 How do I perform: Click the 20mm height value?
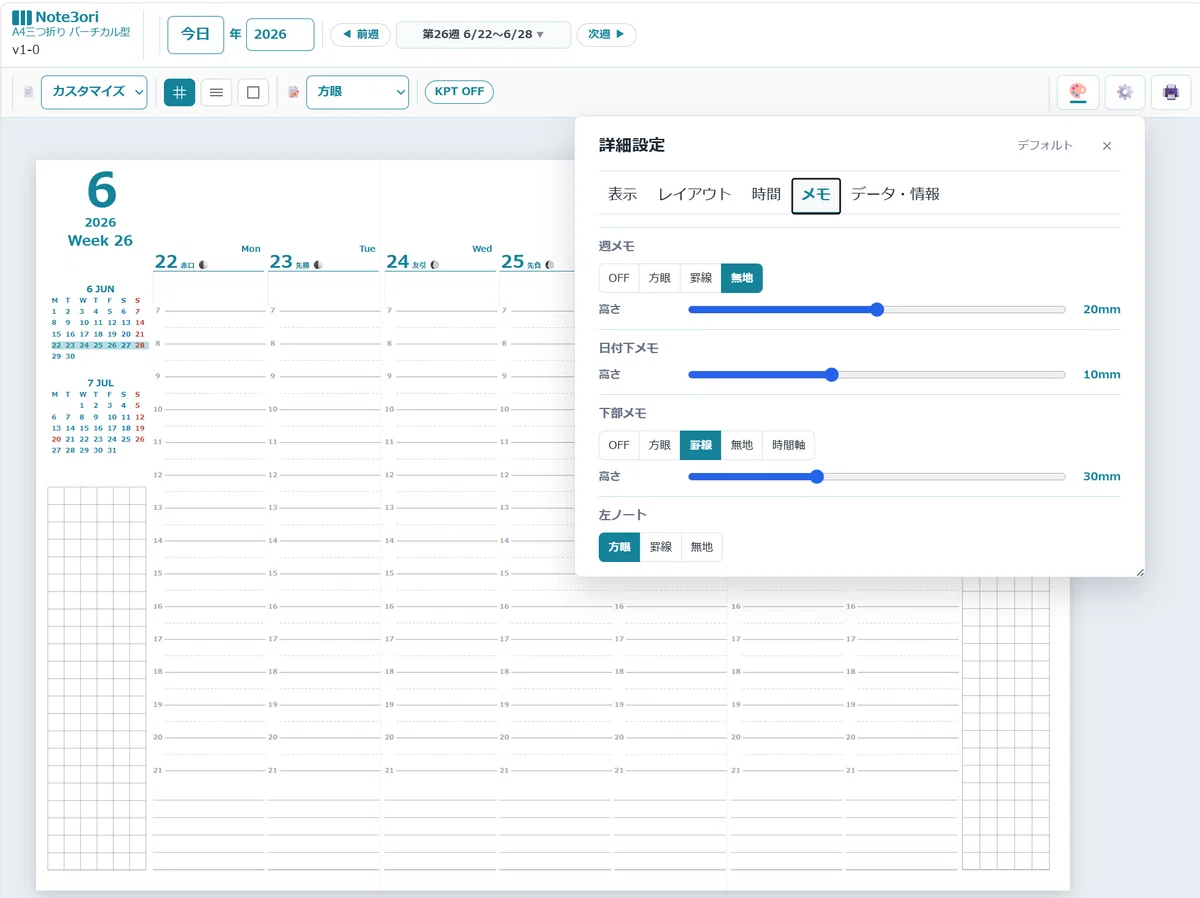(x=1101, y=310)
